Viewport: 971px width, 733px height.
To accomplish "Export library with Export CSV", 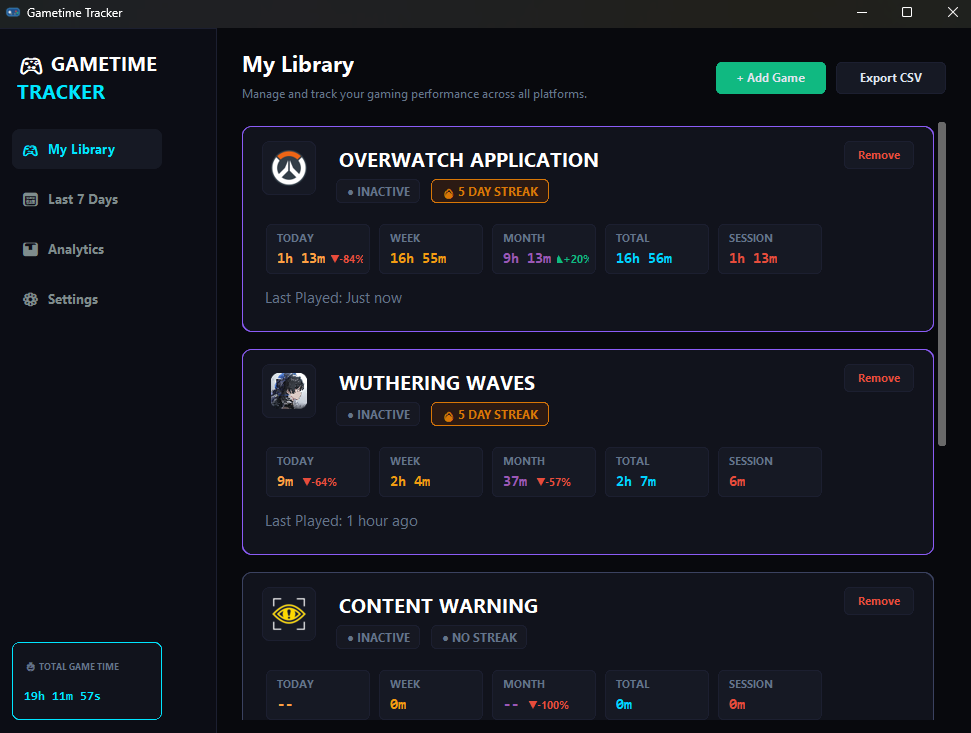I will click(x=890, y=78).
